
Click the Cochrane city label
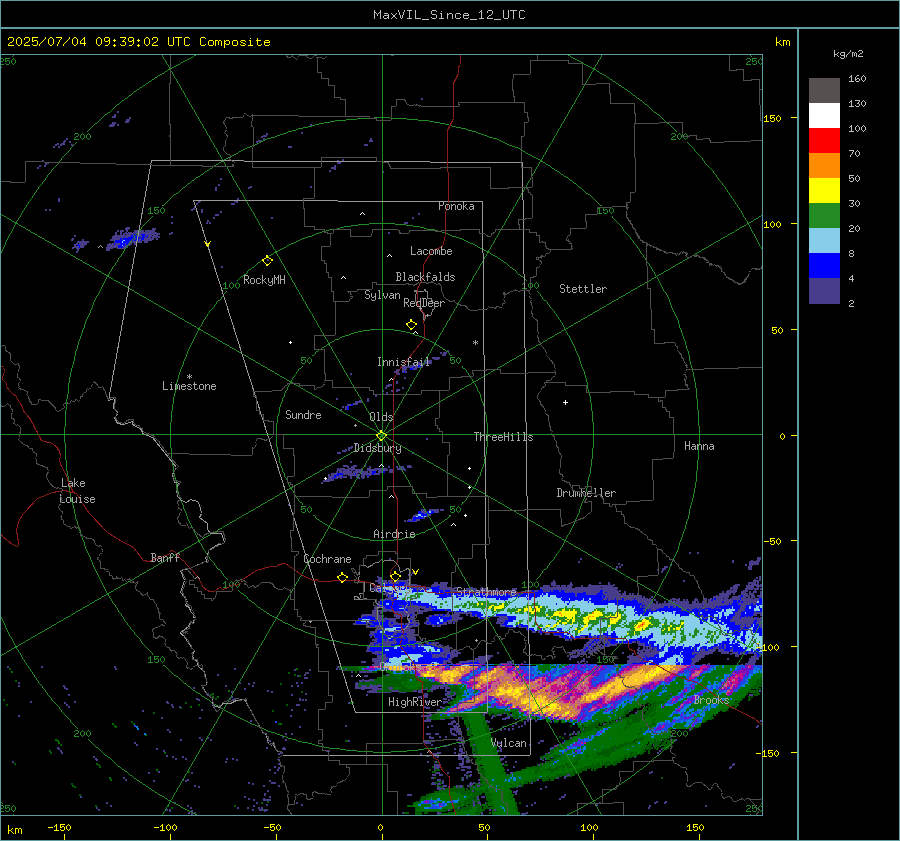[327, 559]
